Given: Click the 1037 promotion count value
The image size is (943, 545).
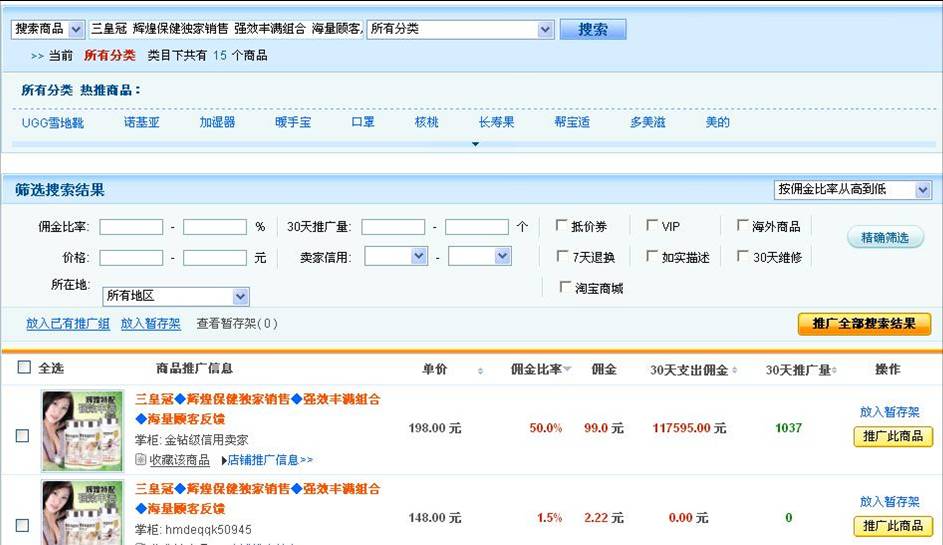Looking at the screenshot, I should coord(788,428).
